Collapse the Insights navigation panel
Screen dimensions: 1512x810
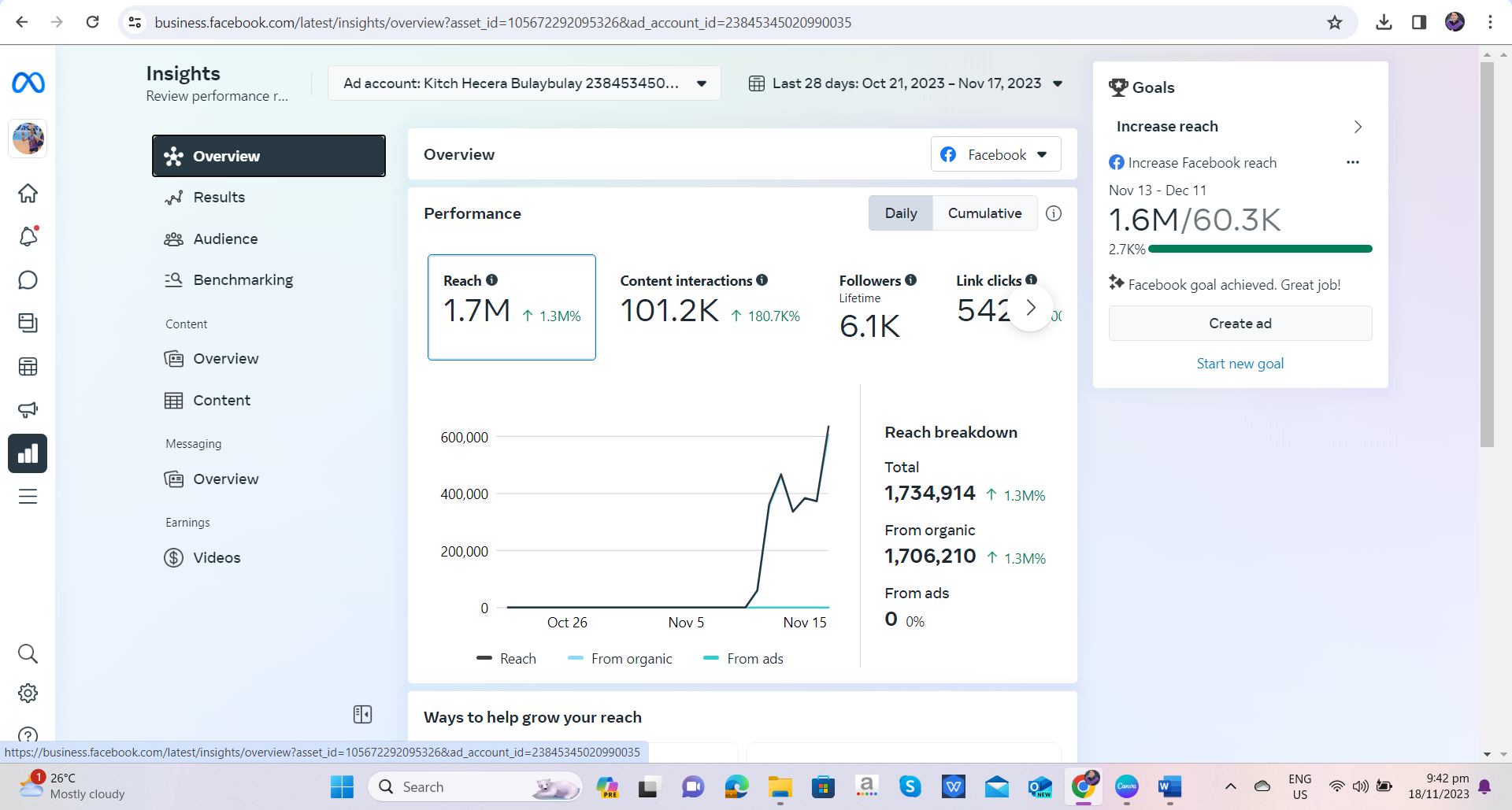pyautogui.click(x=362, y=714)
